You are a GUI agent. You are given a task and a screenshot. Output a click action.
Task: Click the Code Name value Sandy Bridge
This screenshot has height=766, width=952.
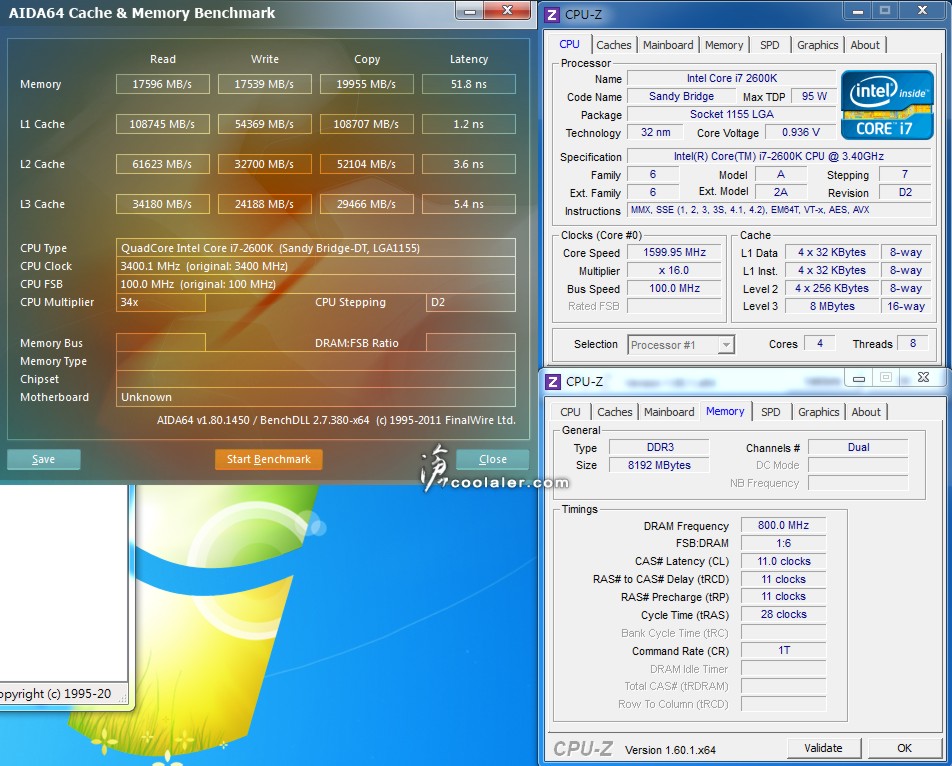[681, 97]
